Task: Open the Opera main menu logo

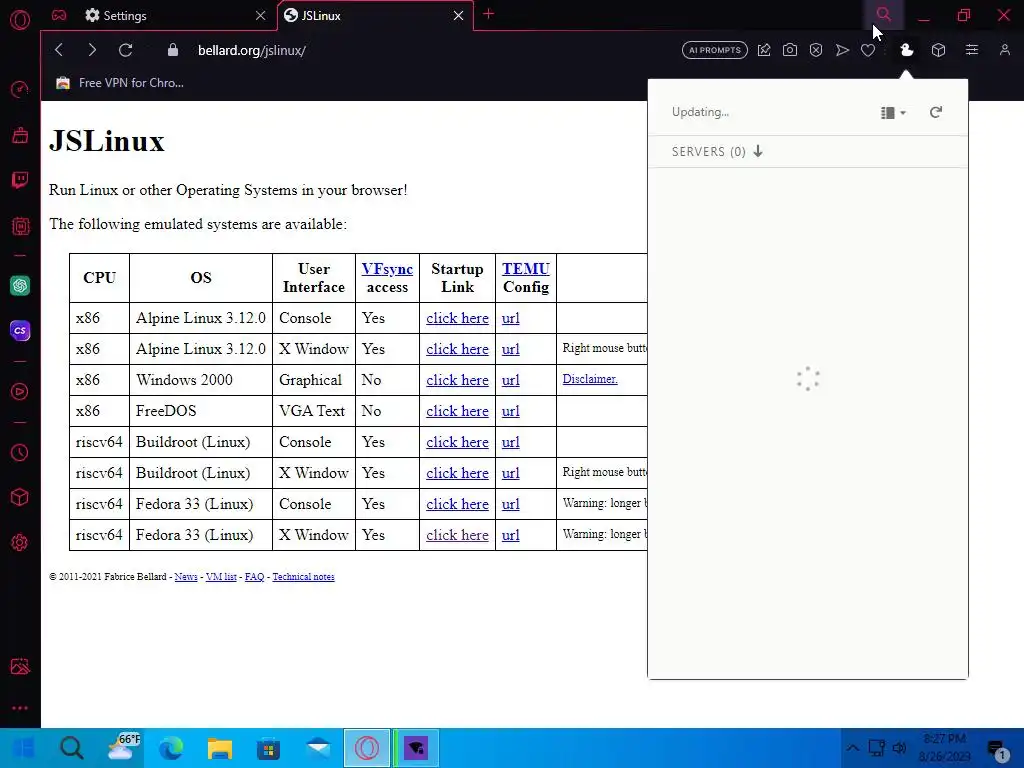Action: 20,20
